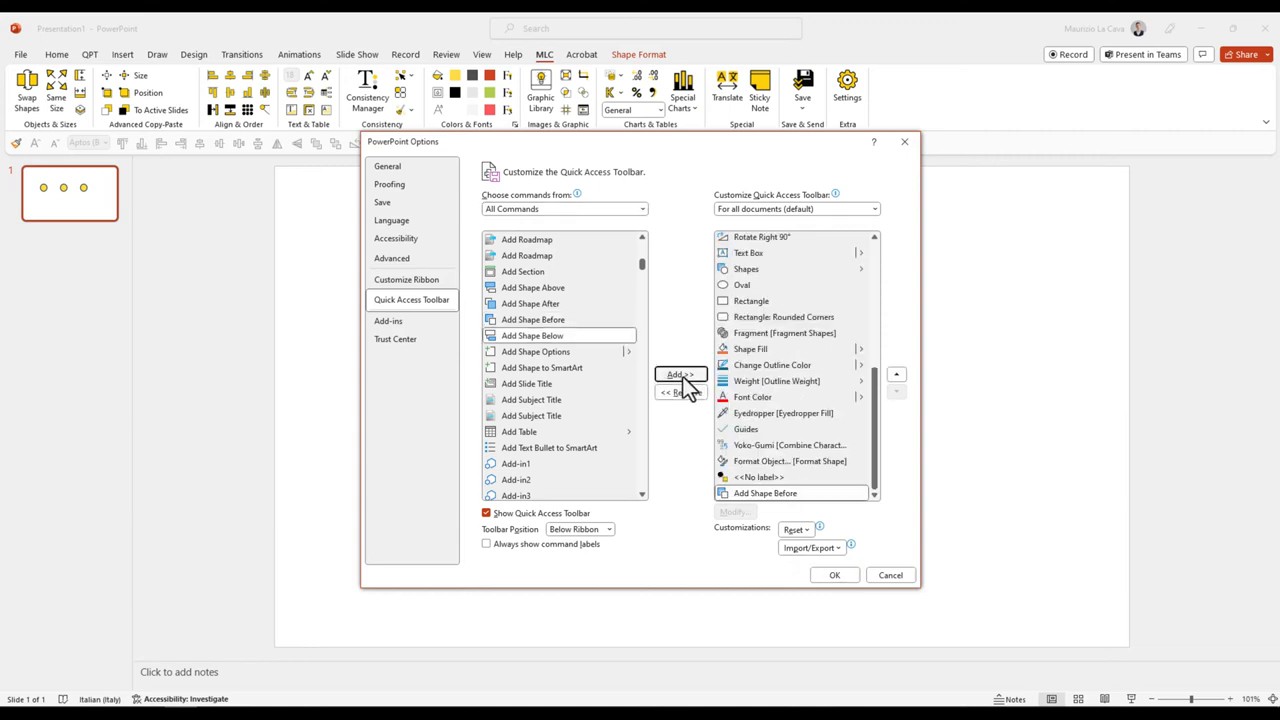
Task: Select Add Section in commands list
Action: point(559,272)
